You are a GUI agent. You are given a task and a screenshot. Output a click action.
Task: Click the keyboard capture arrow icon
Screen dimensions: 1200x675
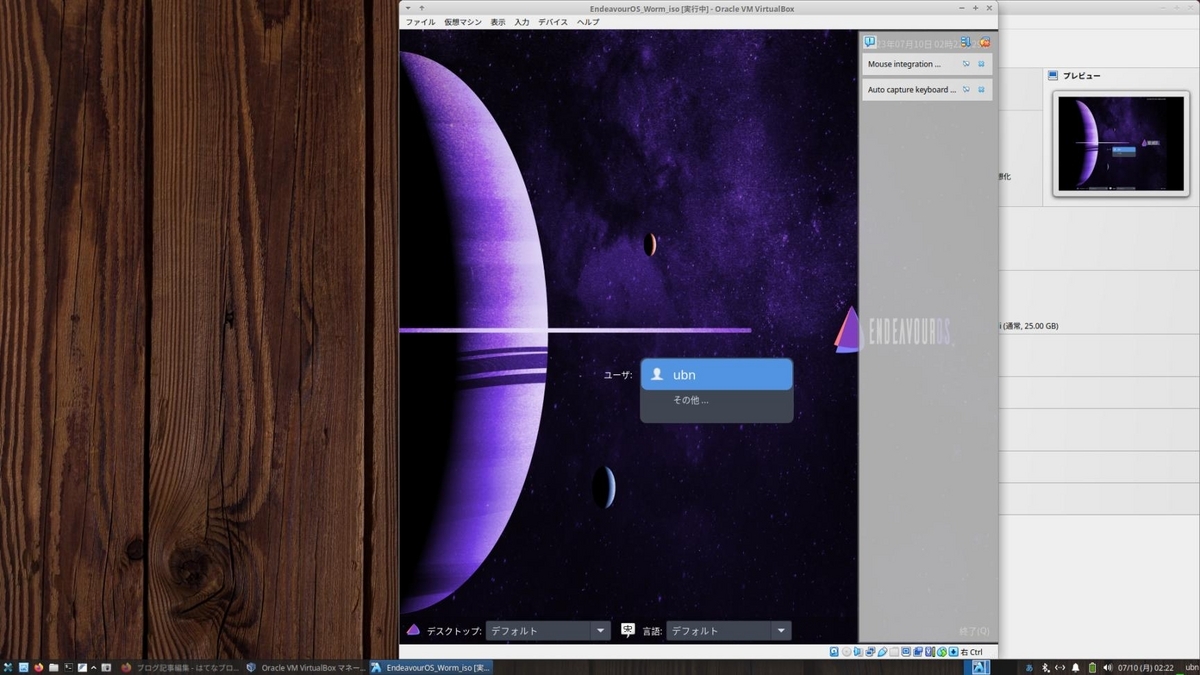(953, 652)
